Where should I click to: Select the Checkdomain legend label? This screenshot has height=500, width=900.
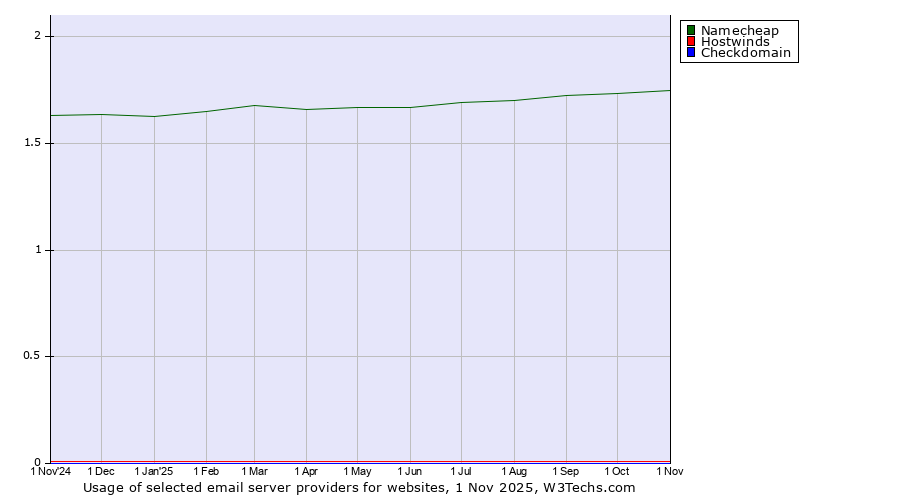[x=745, y=53]
